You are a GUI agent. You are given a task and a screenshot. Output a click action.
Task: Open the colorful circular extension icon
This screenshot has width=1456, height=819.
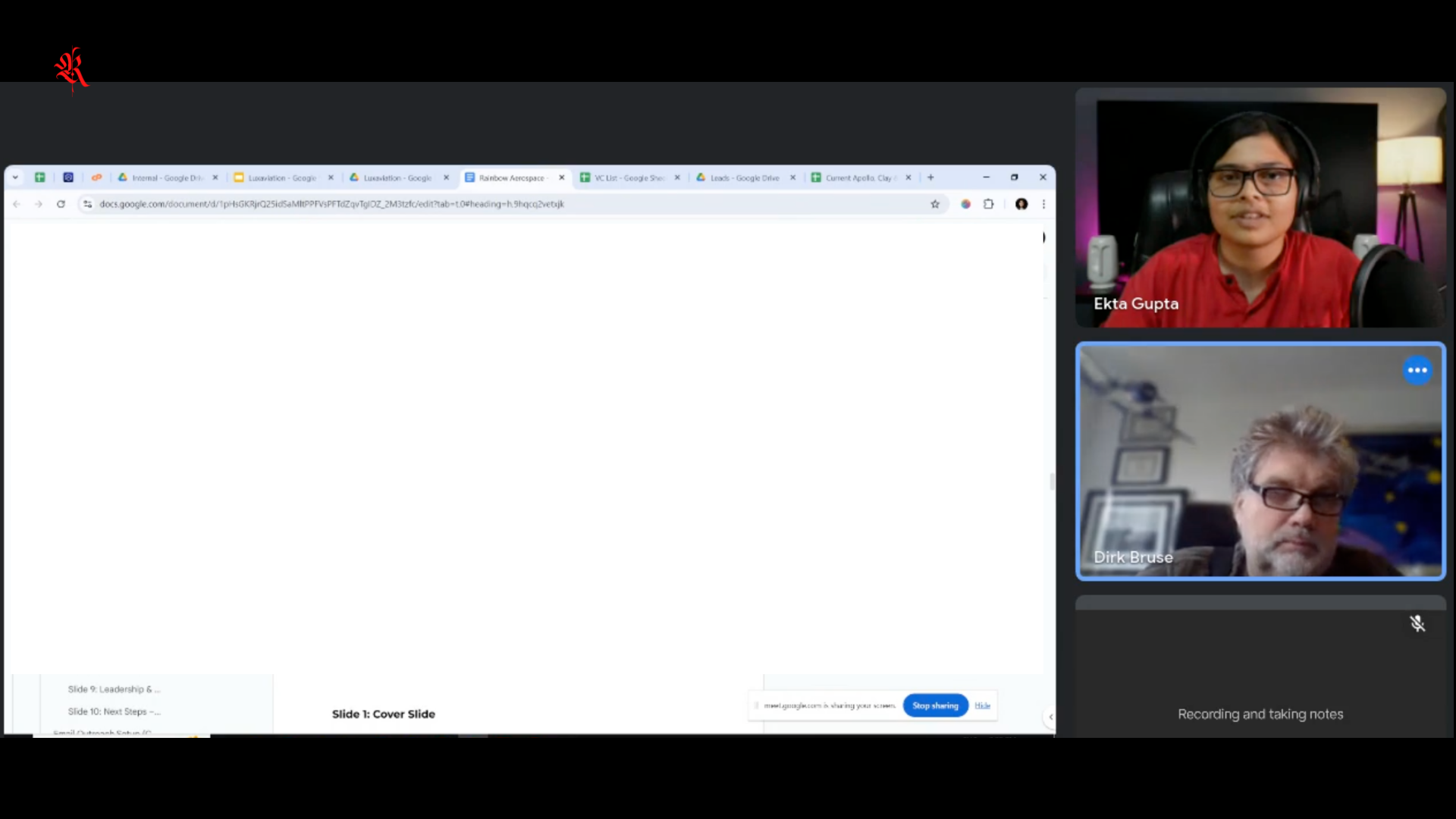[x=965, y=204]
